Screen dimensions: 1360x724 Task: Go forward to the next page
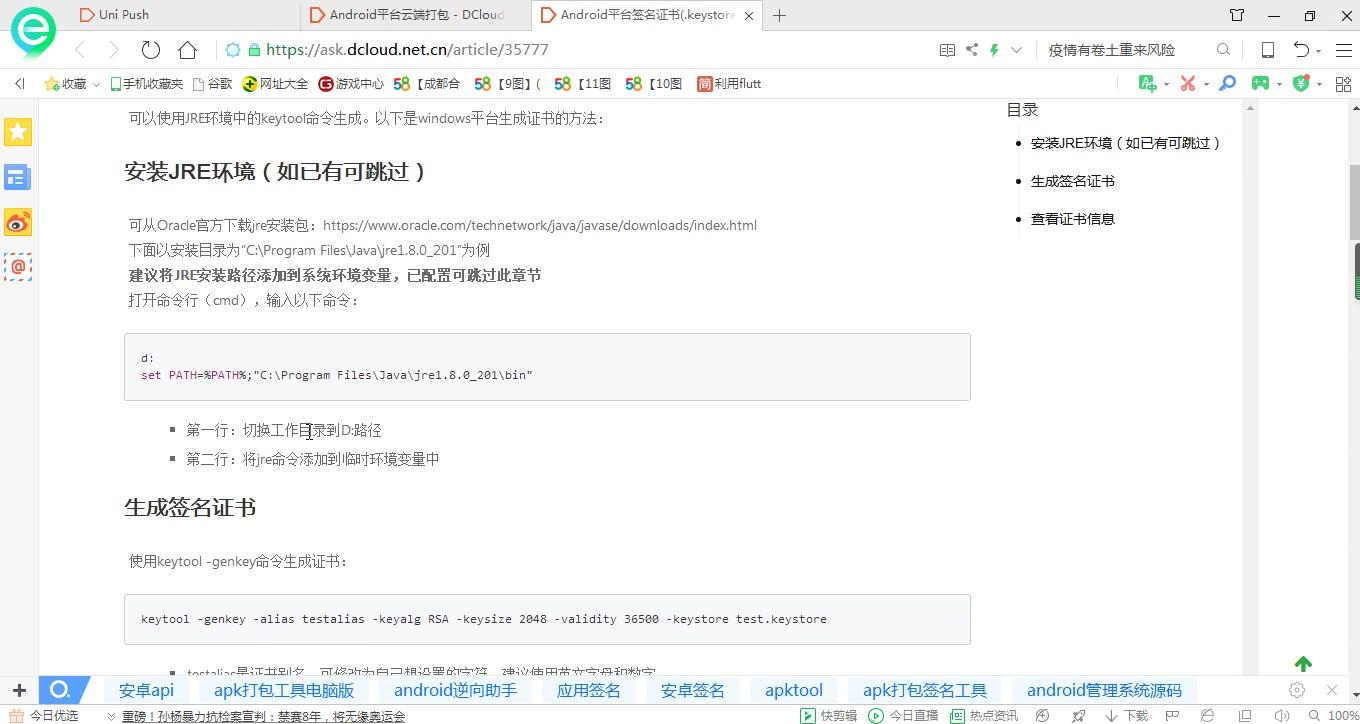click(x=114, y=50)
